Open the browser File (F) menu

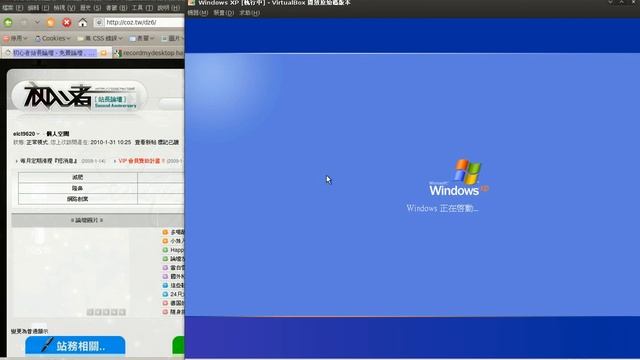pyautogui.click(x=13, y=8)
